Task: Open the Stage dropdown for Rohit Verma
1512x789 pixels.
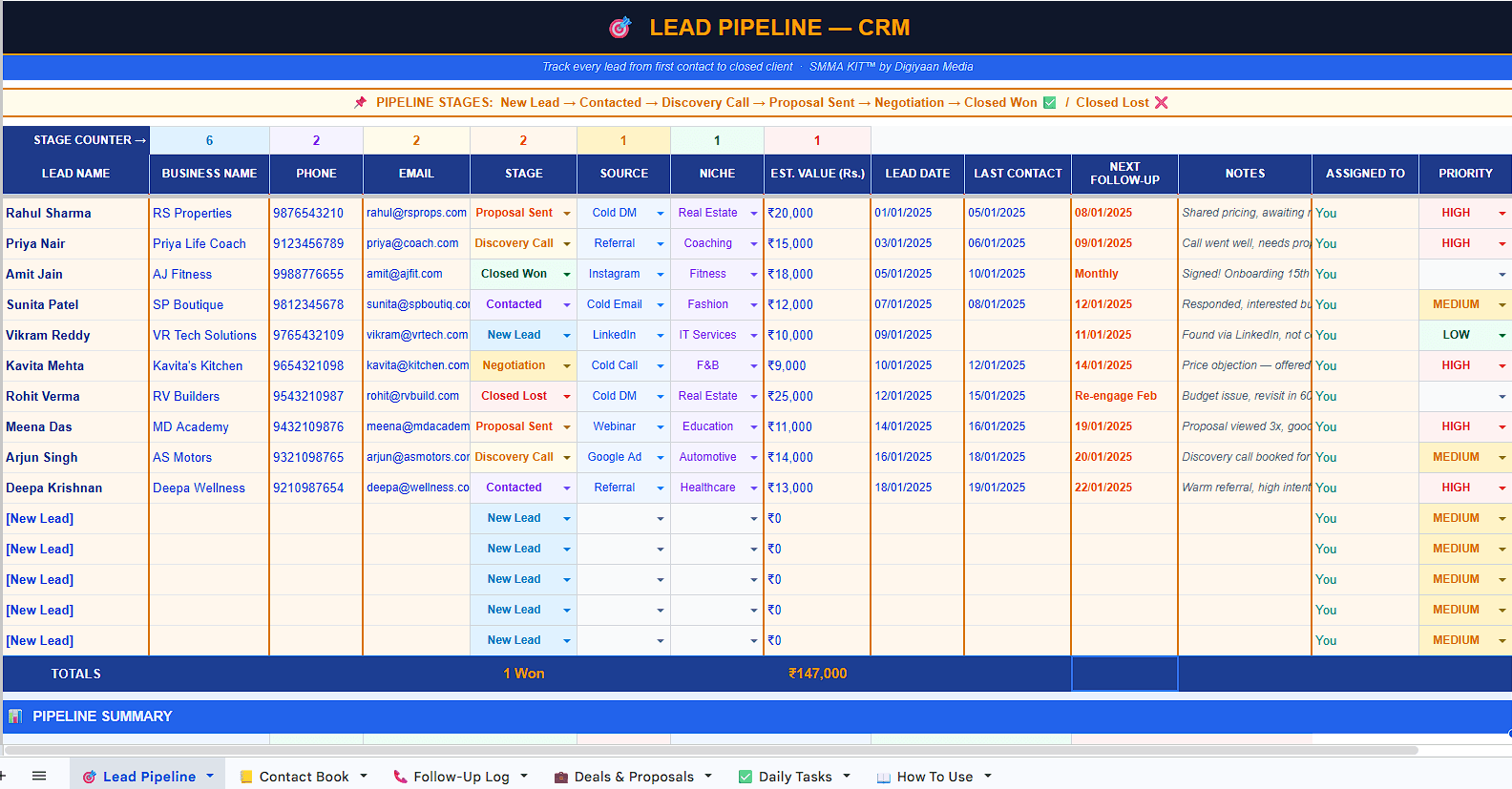Action: coord(567,396)
